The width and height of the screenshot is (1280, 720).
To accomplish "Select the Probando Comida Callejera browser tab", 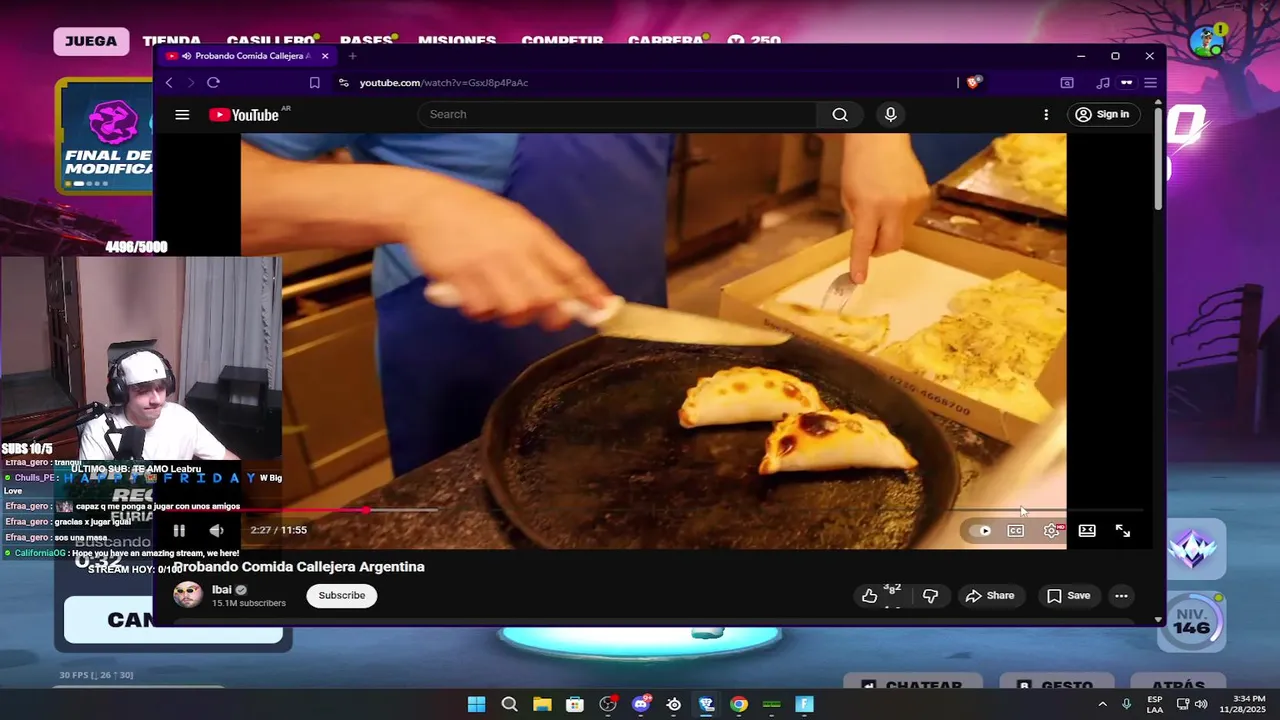I will (247, 56).
